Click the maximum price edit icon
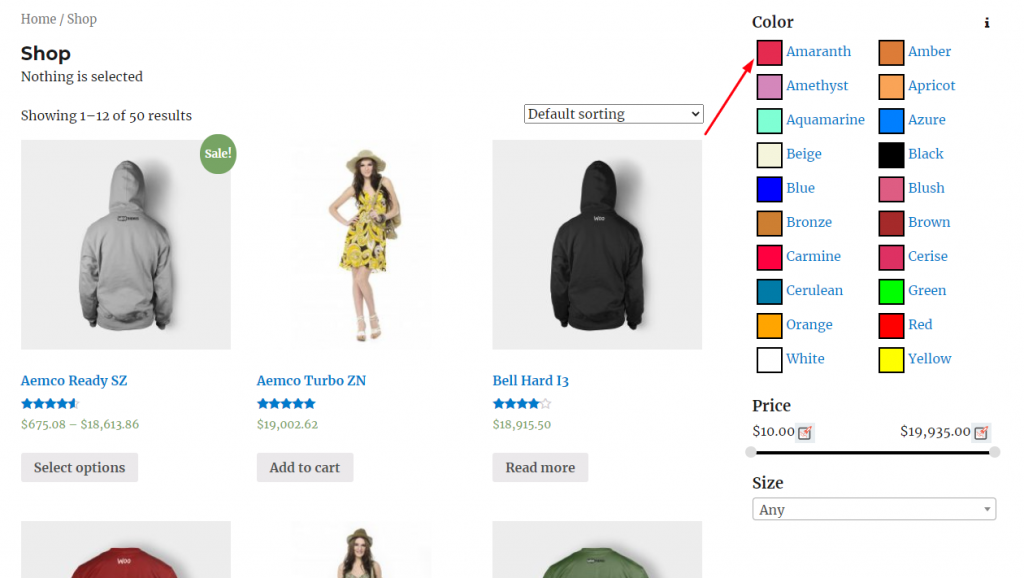 click(981, 433)
